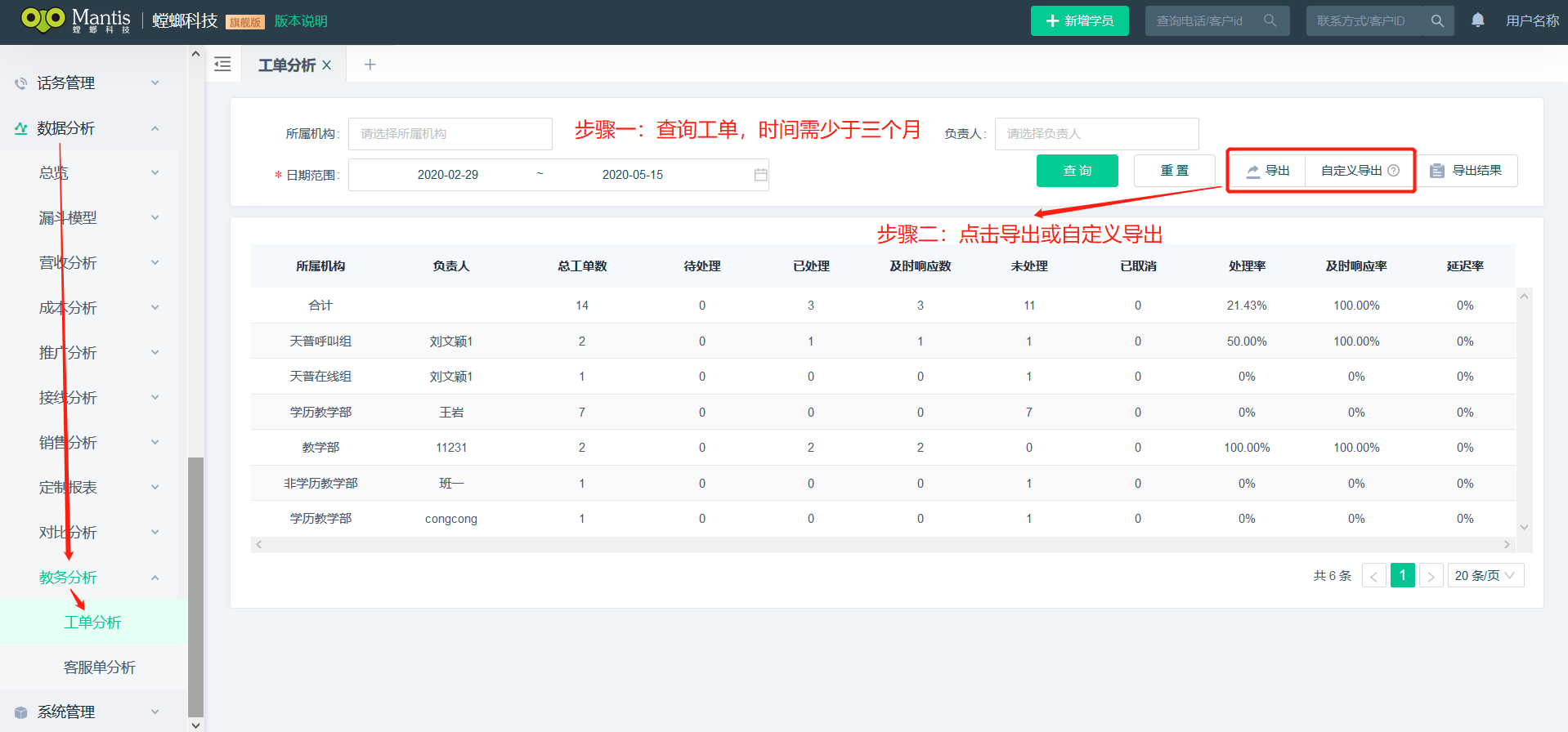This screenshot has height=732, width=1568.
Task: Click the 新增学员 button
Action: point(1080,20)
